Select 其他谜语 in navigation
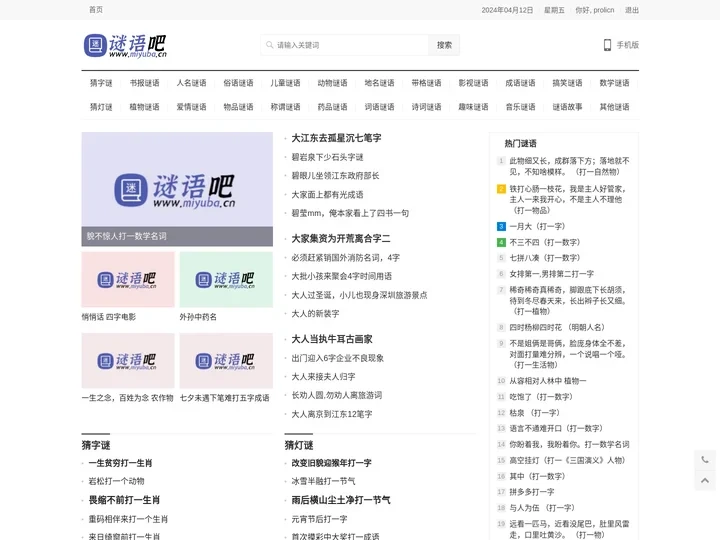Viewport: 720px width, 540px height. [x=614, y=107]
